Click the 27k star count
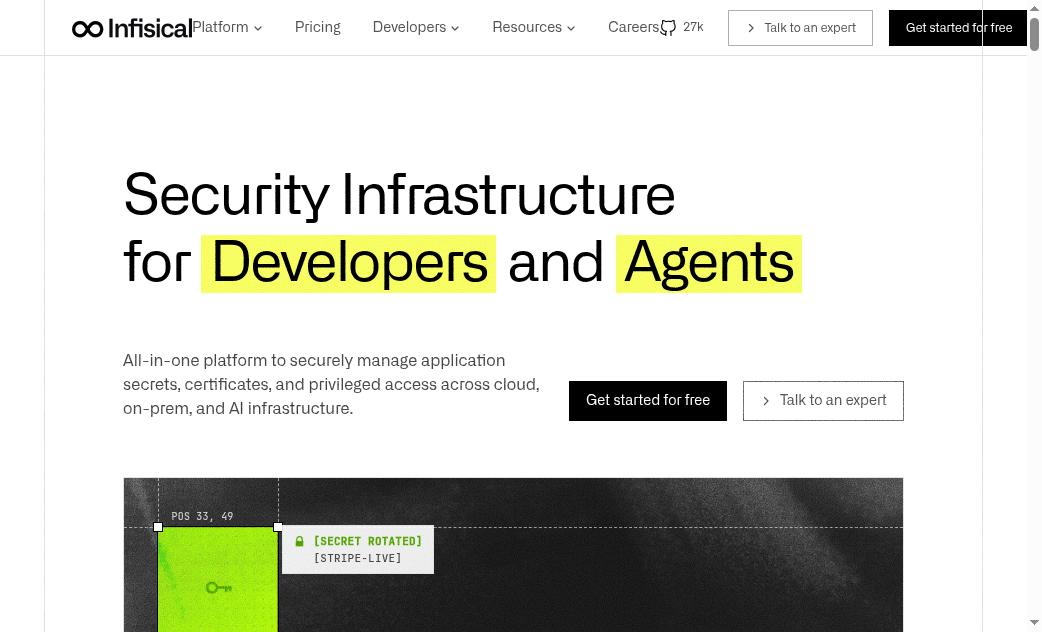Image resolution: width=1042 pixels, height=632 pixels. coord(693,27)
